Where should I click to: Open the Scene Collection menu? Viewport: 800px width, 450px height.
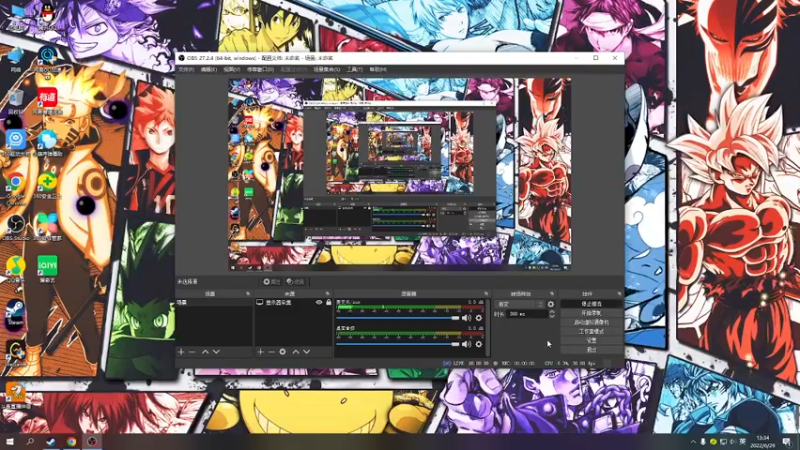coord(327,69)
